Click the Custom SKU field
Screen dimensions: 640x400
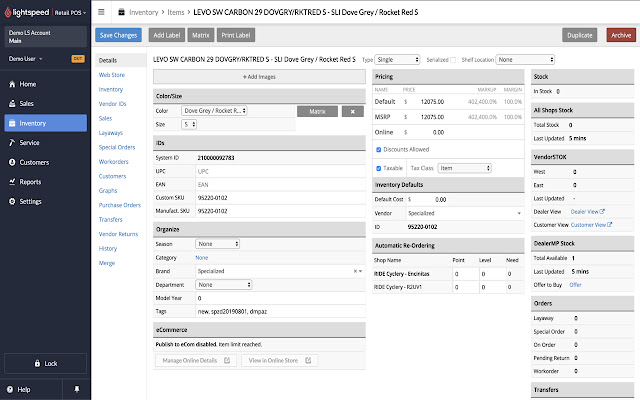coord(280,198)
